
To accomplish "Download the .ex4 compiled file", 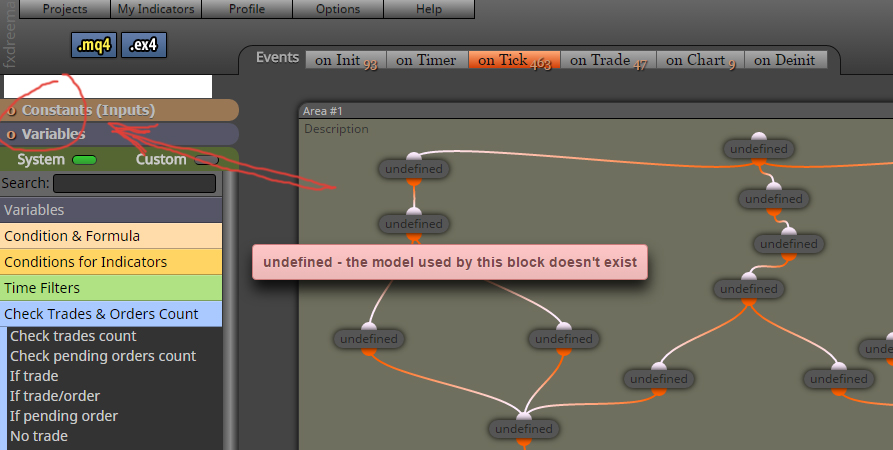I will (x=144, y=45).
